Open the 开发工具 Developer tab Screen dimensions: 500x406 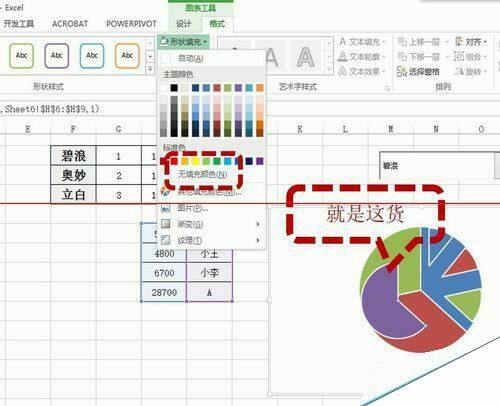19,24
